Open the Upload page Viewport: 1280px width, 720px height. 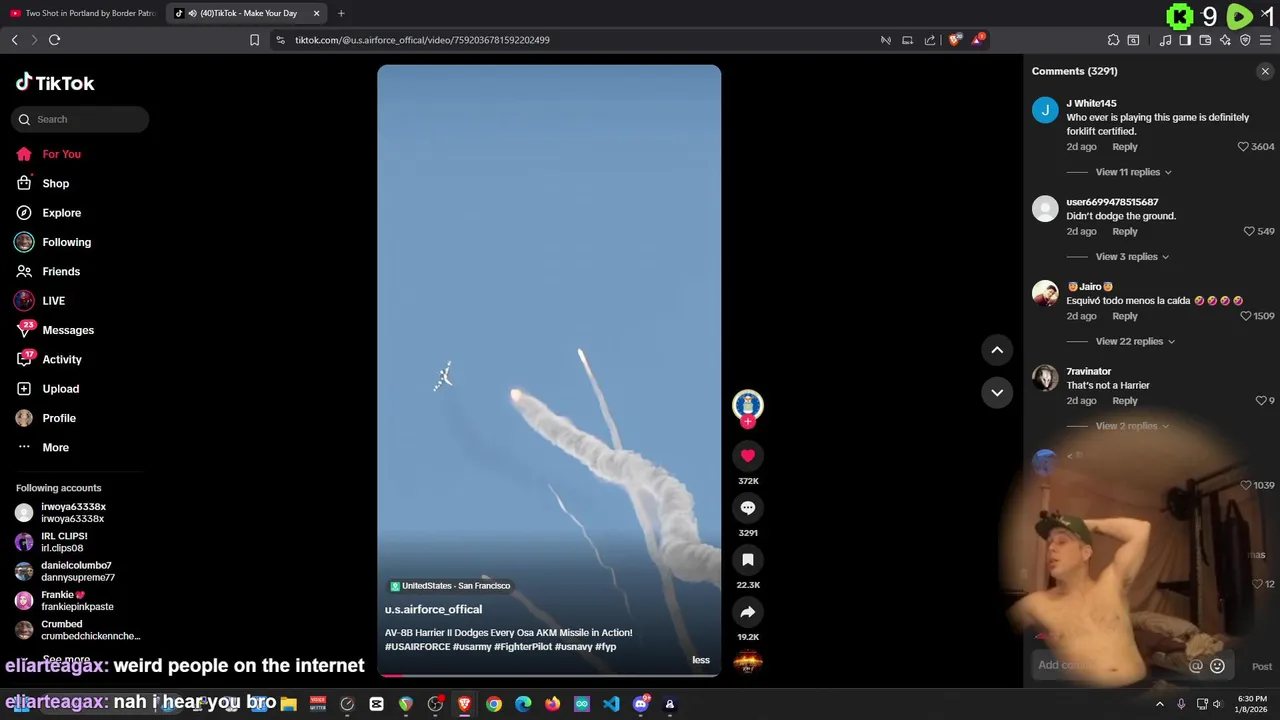point(47,389)
